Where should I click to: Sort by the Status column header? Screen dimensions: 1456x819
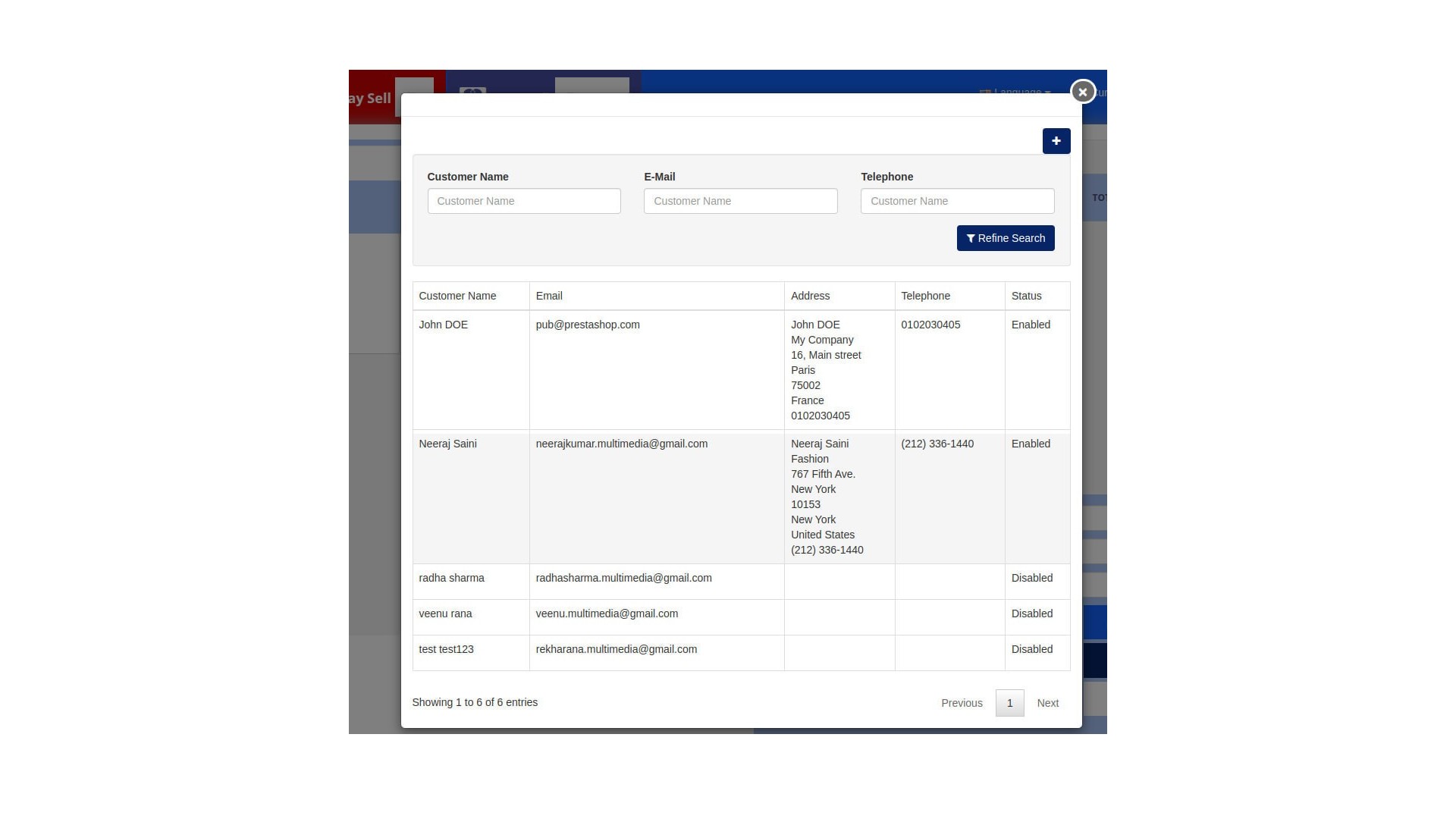(1026, 296)
